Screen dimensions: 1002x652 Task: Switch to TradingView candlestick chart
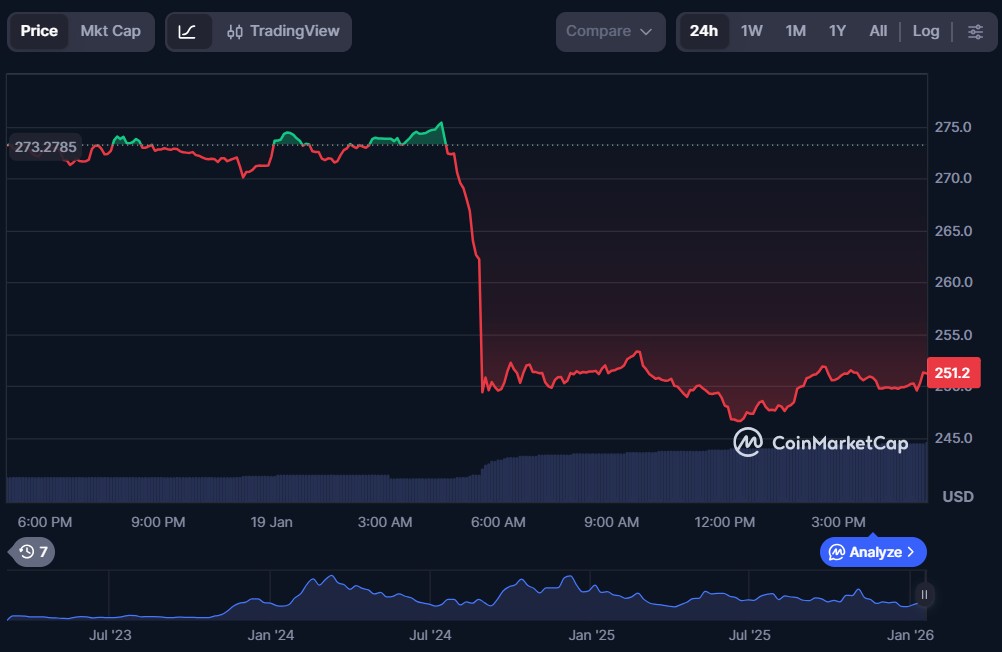pos(283,31)
